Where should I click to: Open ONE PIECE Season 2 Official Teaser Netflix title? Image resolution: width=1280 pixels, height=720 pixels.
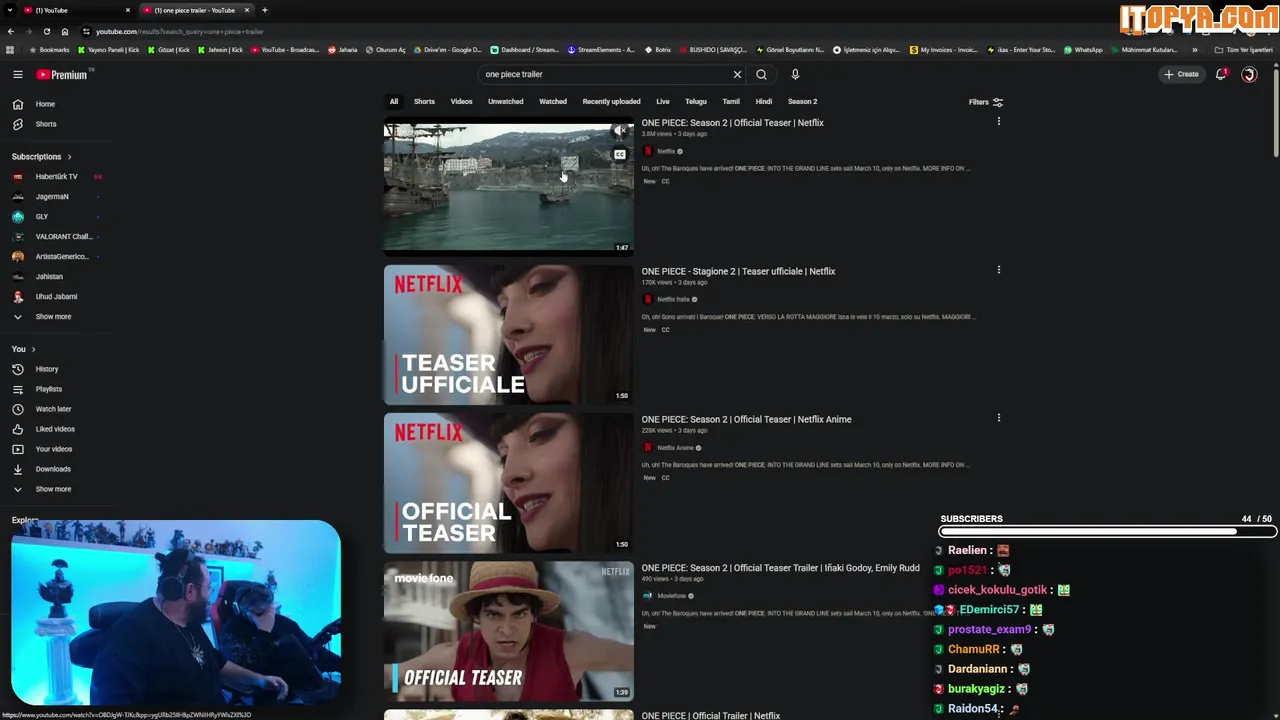732,123
